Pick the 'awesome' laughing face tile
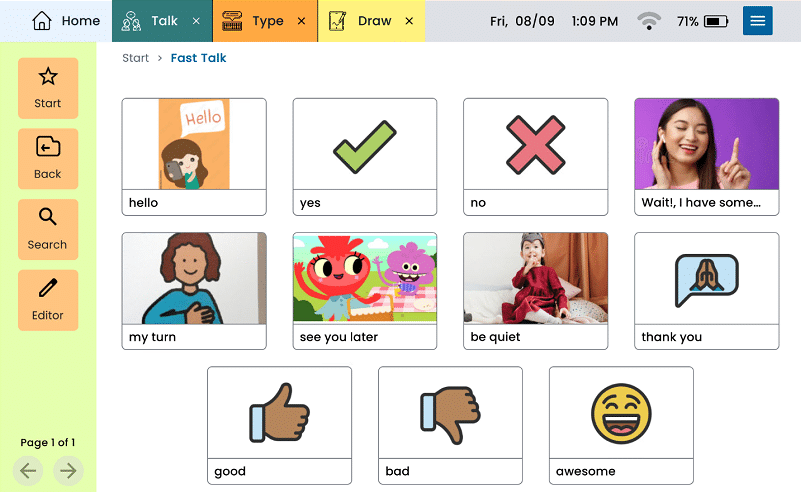The width and height of the screenshot is (801, 492). 621,425
